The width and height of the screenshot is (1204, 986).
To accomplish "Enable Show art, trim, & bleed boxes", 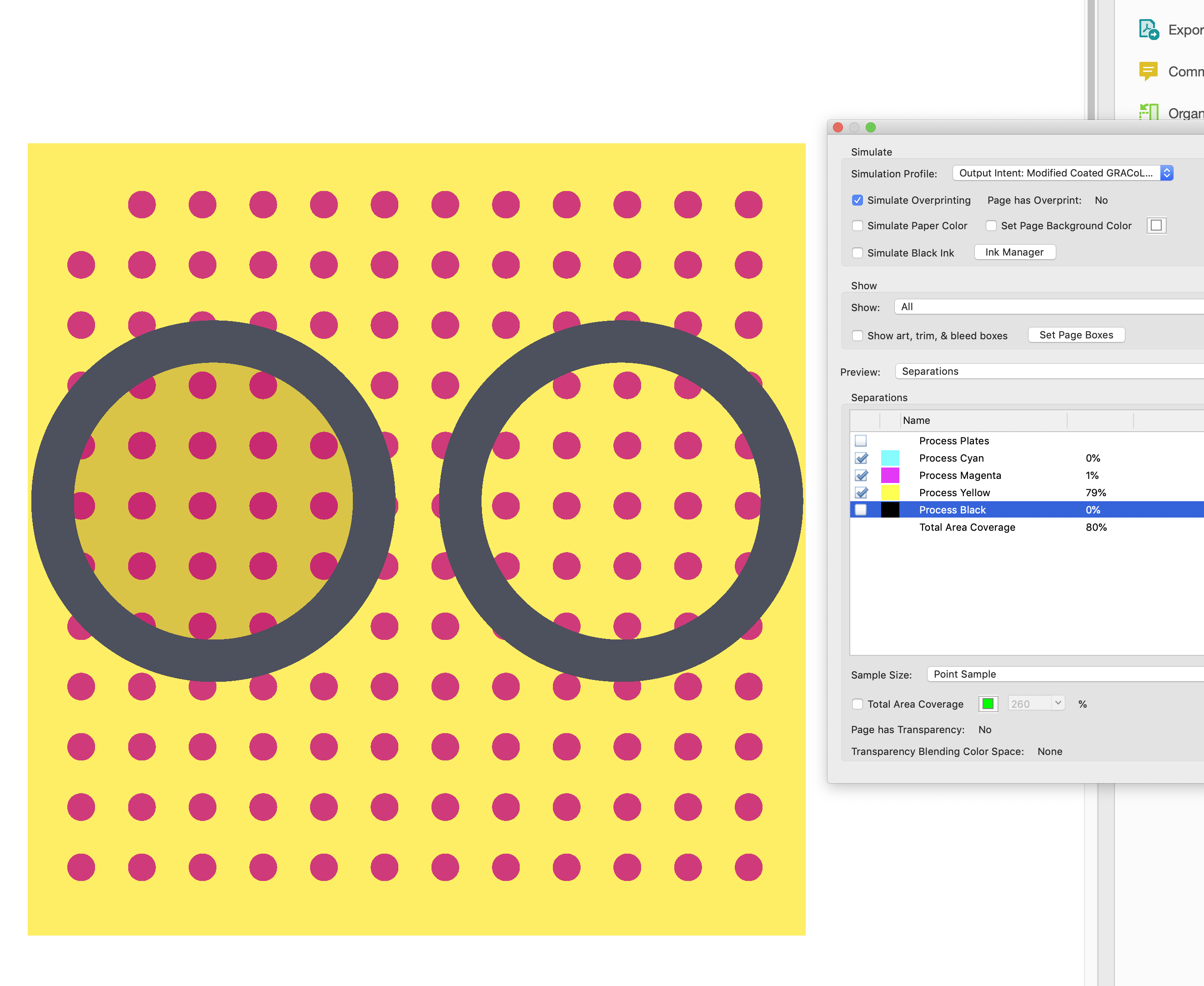I will click(858, 336).
